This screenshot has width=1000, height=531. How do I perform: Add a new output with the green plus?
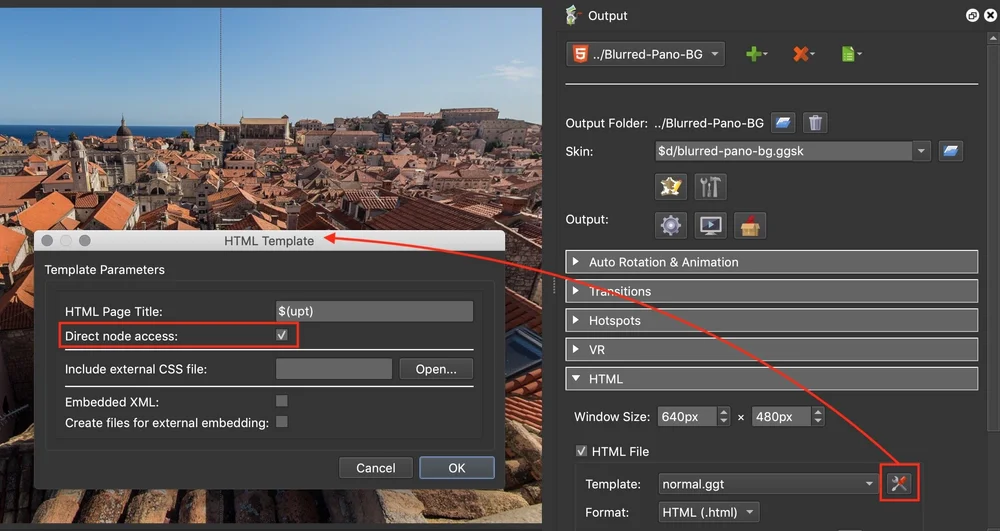click(756, 54)
